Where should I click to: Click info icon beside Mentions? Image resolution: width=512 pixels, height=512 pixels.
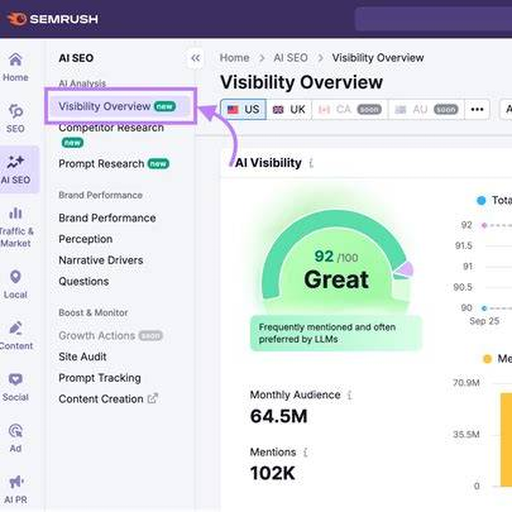click(305, 452)
